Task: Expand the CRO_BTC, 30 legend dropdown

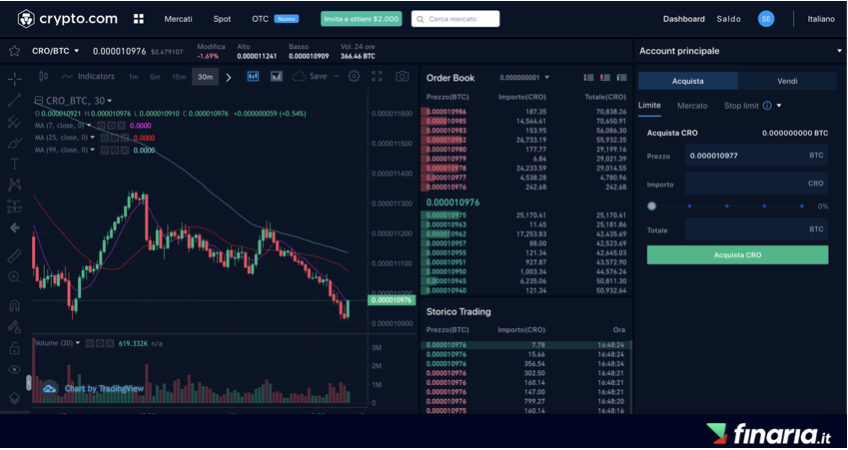Action: click(110, 101)
